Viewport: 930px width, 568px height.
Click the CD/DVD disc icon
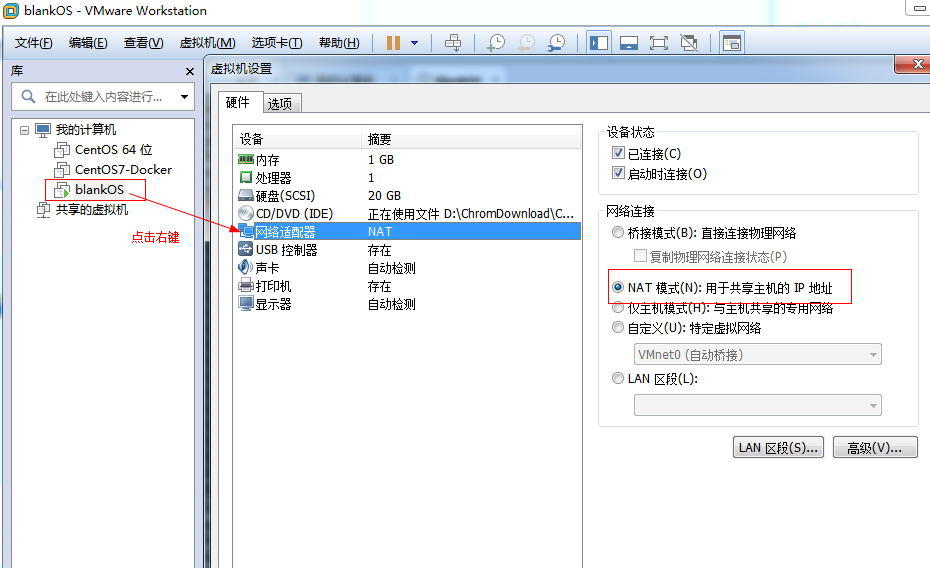pyautogui.click(x=246, y=213)
